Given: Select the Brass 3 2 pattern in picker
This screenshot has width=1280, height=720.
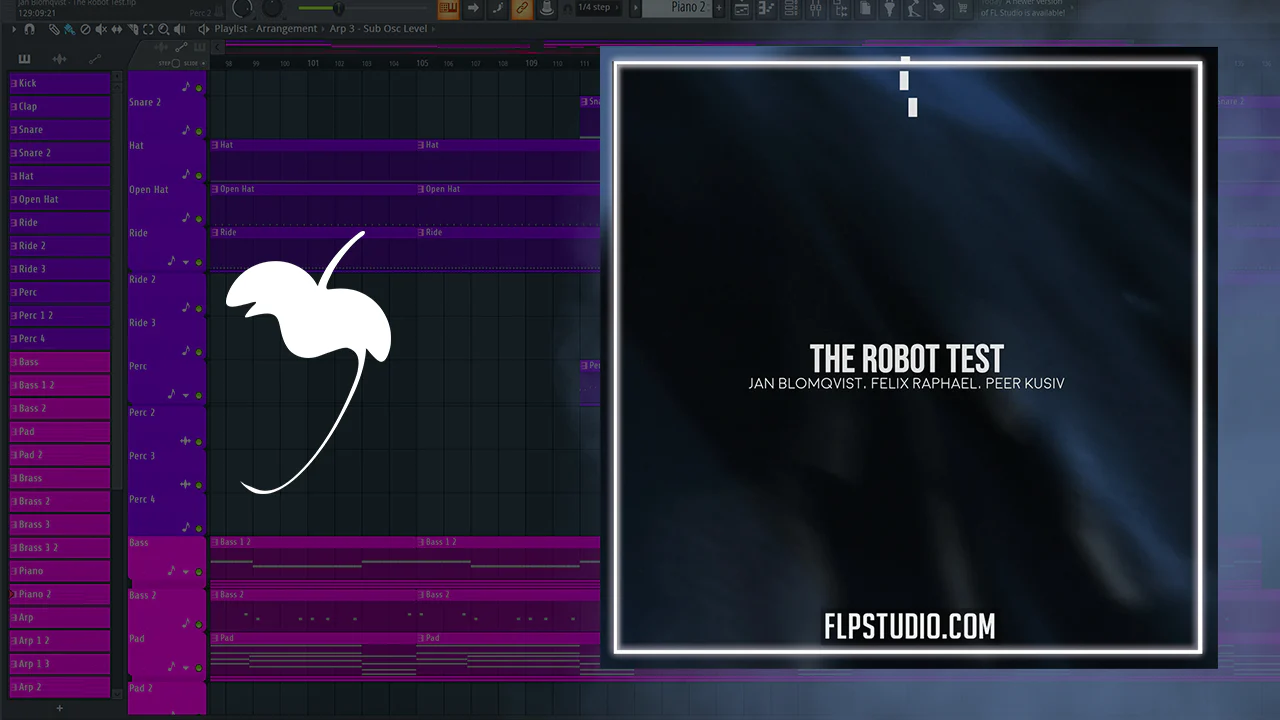Looking at the screenshot, I should pos(60,548).
